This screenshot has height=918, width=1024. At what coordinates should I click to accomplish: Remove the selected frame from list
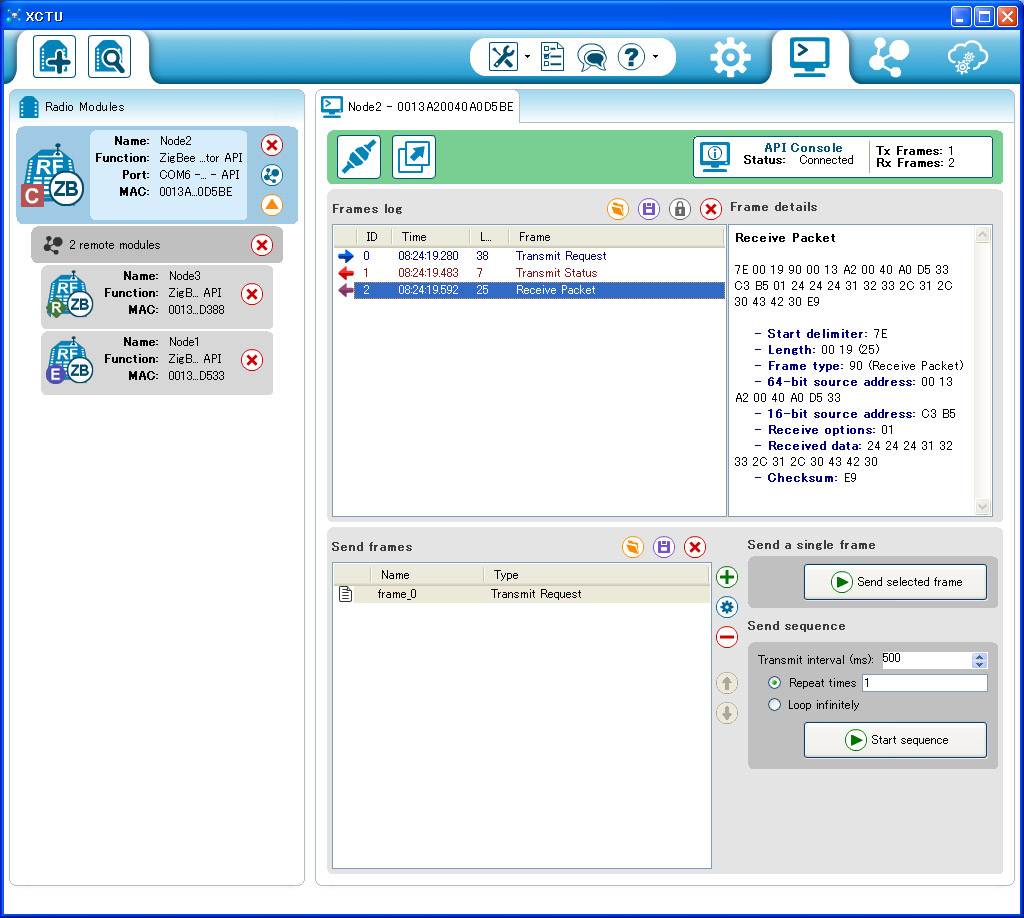727,637
